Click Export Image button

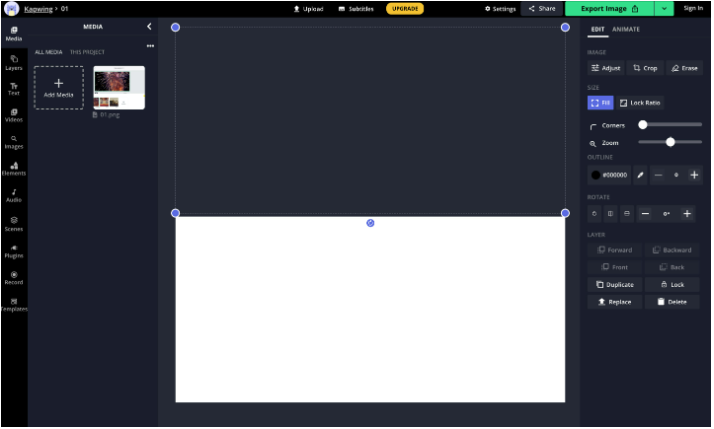610,9
